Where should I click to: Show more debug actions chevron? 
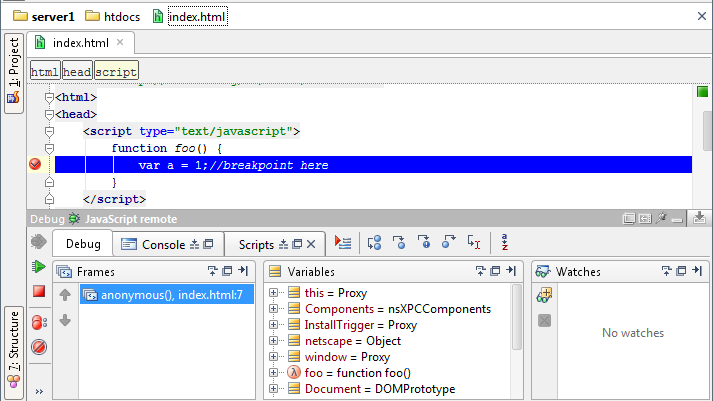39,391
